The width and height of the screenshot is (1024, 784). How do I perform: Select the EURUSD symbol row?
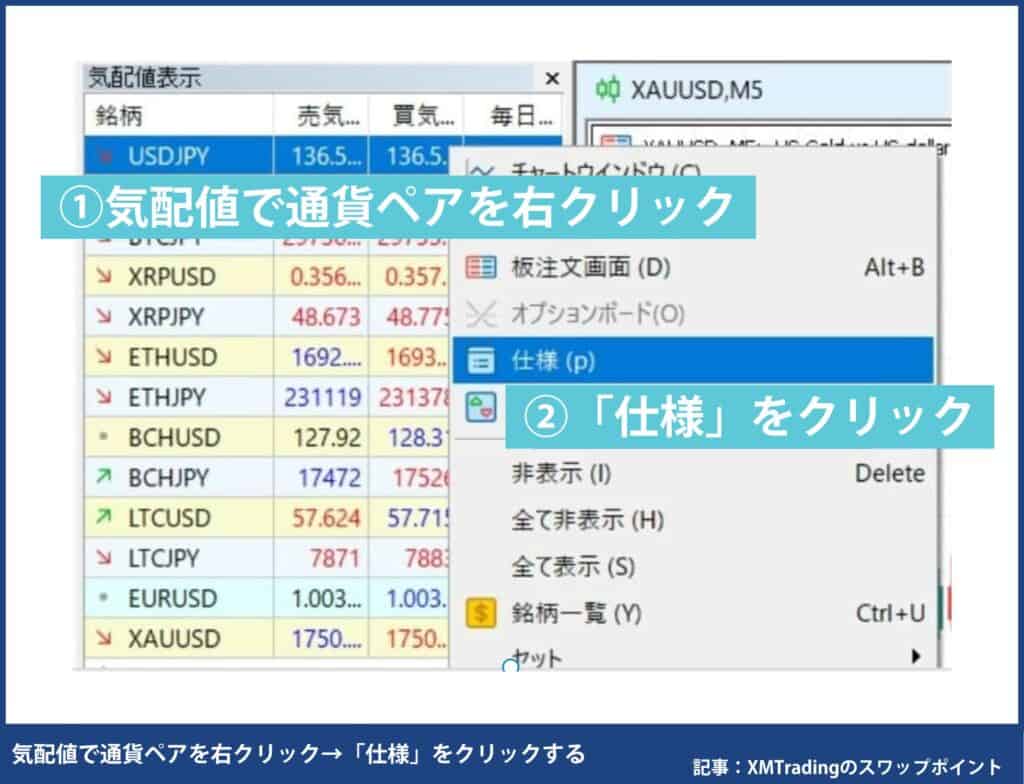click(x=267, y=598)
